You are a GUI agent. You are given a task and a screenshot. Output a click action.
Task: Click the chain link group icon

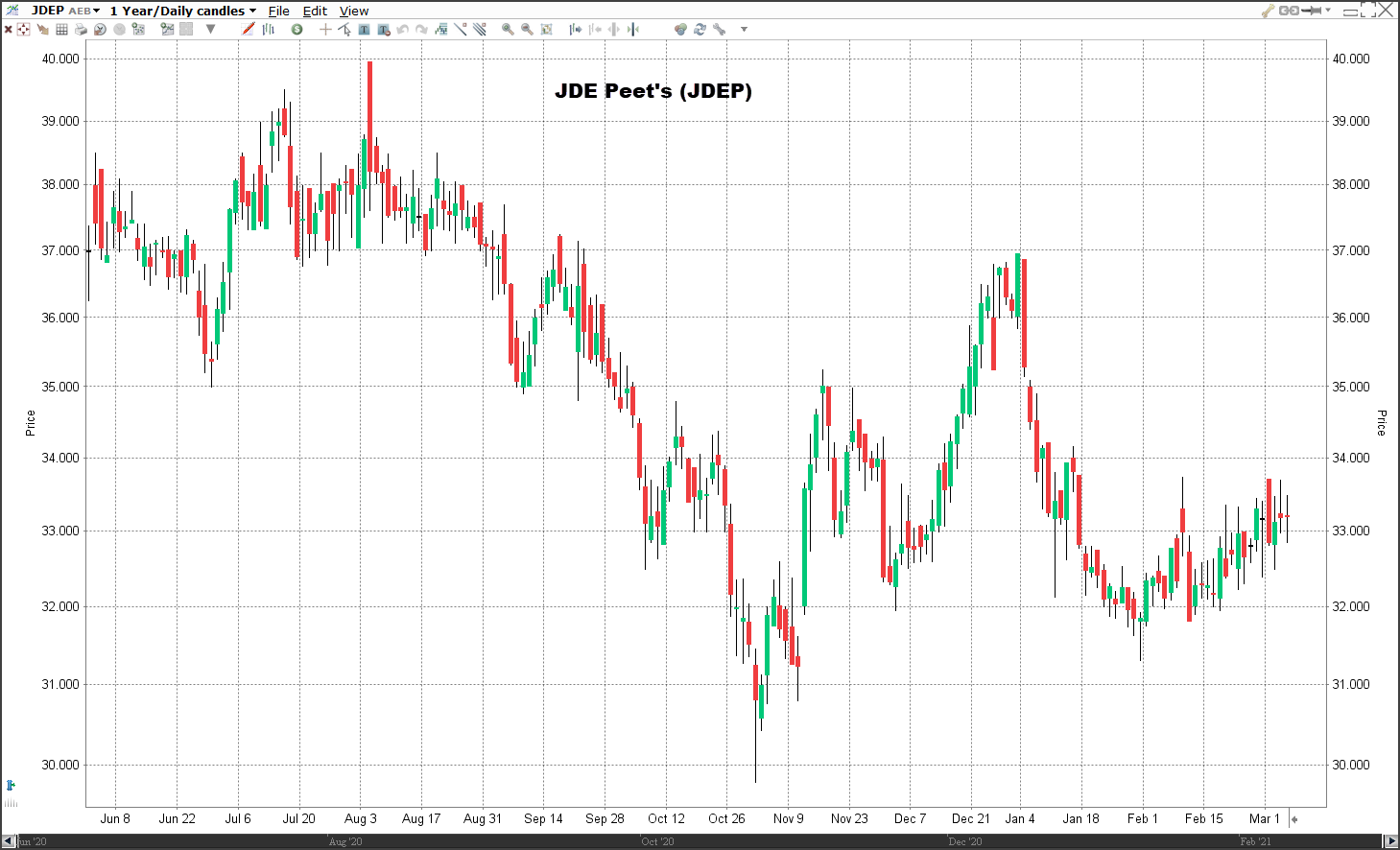[1289, 11]
